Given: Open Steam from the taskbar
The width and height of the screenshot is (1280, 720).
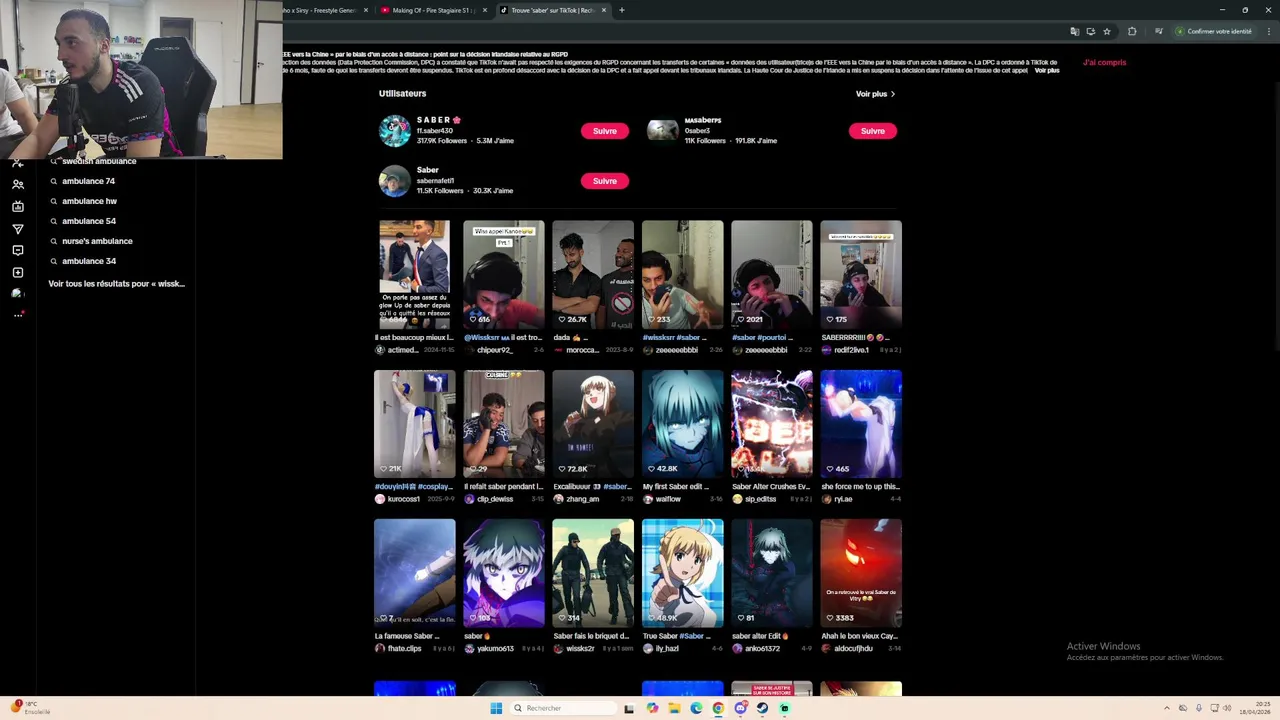Looking at the screenshot, I should (762, 708).
